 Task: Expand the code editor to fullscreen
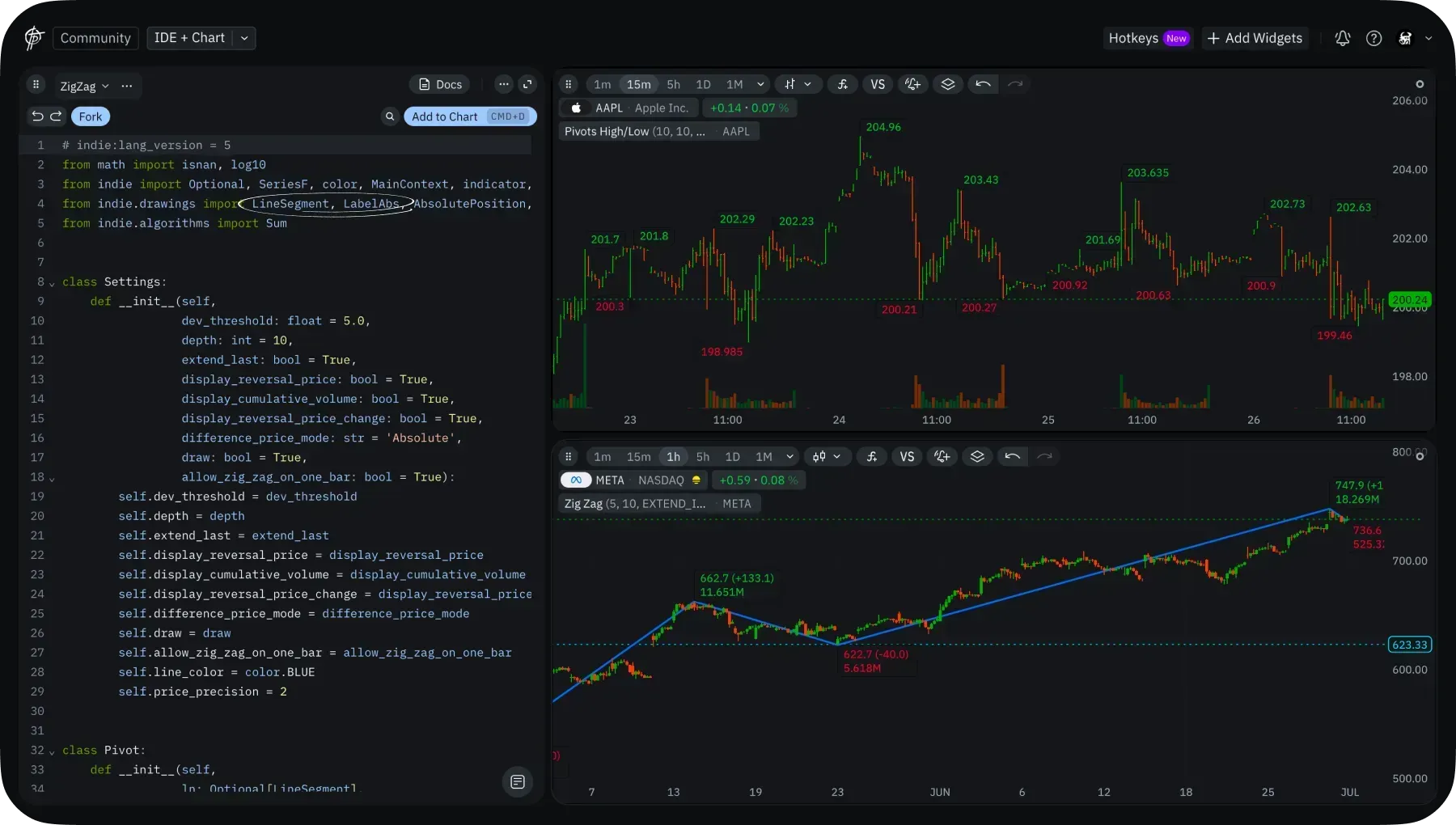tap(527, 84)
